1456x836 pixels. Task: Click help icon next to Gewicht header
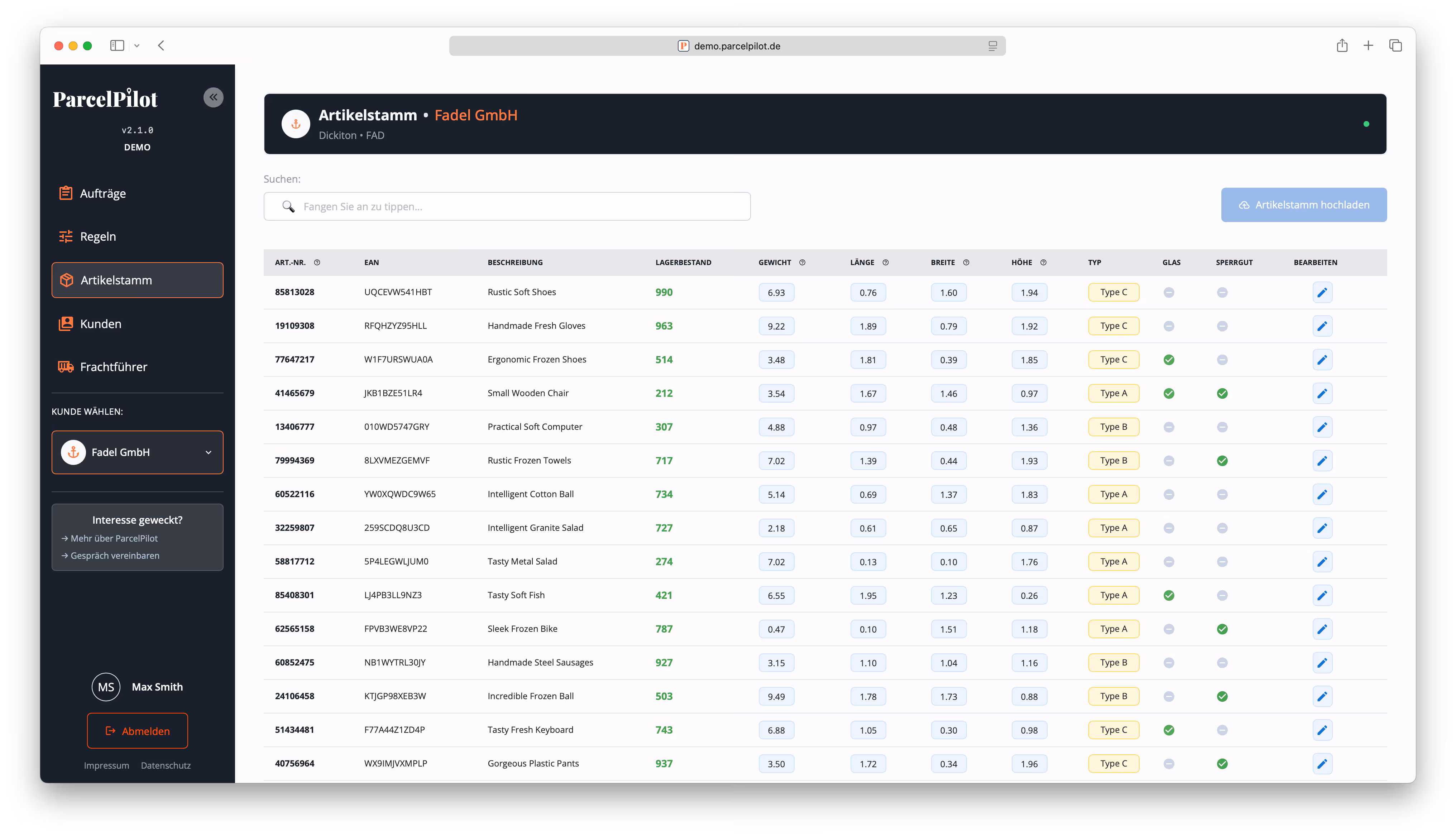802,263
